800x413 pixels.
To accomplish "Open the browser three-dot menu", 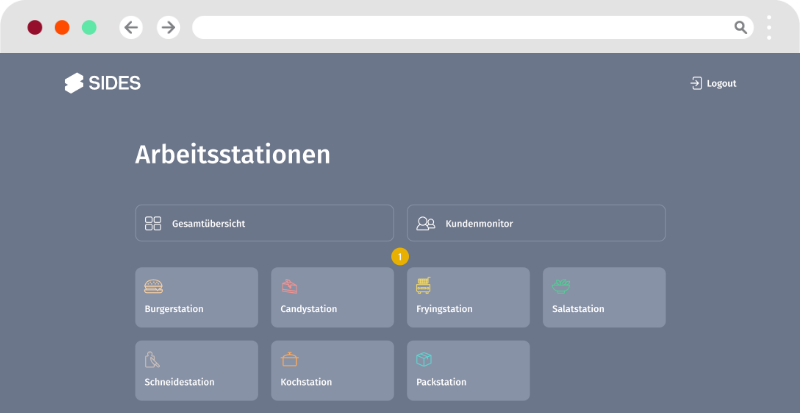I will (769, 28).
